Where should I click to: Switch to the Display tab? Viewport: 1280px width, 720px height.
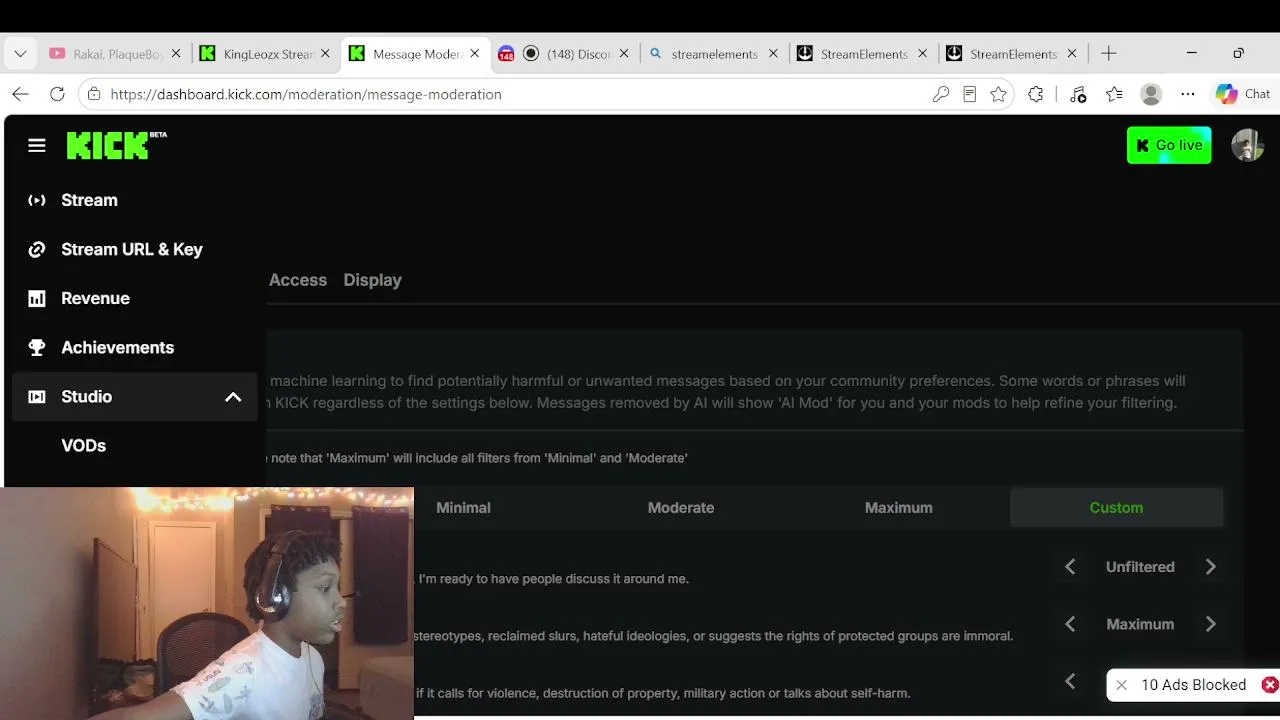[x=372, y=280]
